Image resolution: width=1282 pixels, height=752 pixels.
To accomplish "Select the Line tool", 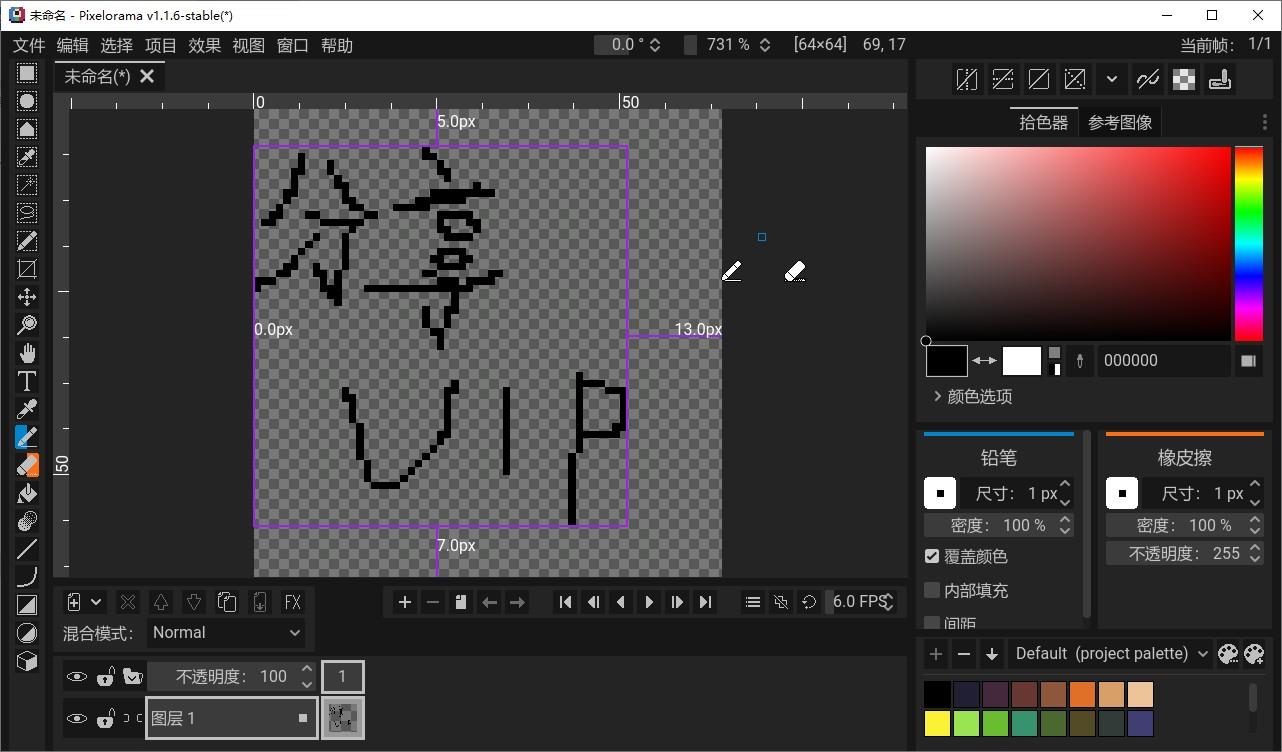I will coord(27,547).
